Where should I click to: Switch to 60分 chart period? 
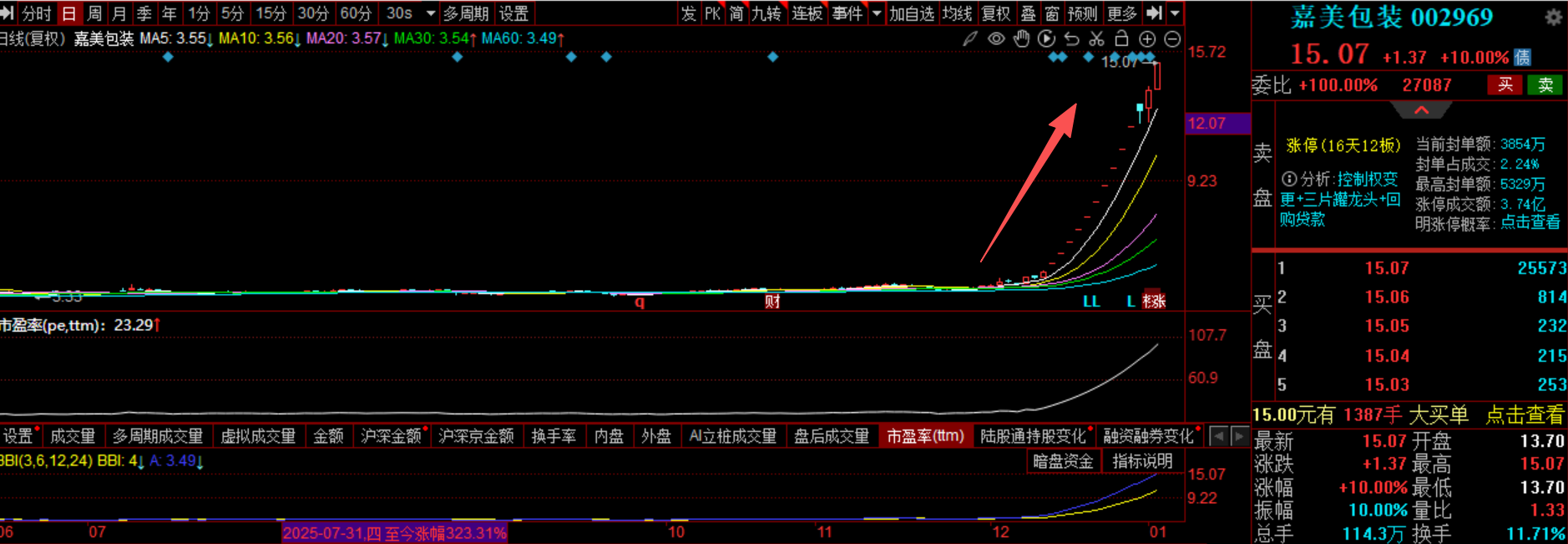click(x=356, y=13)
